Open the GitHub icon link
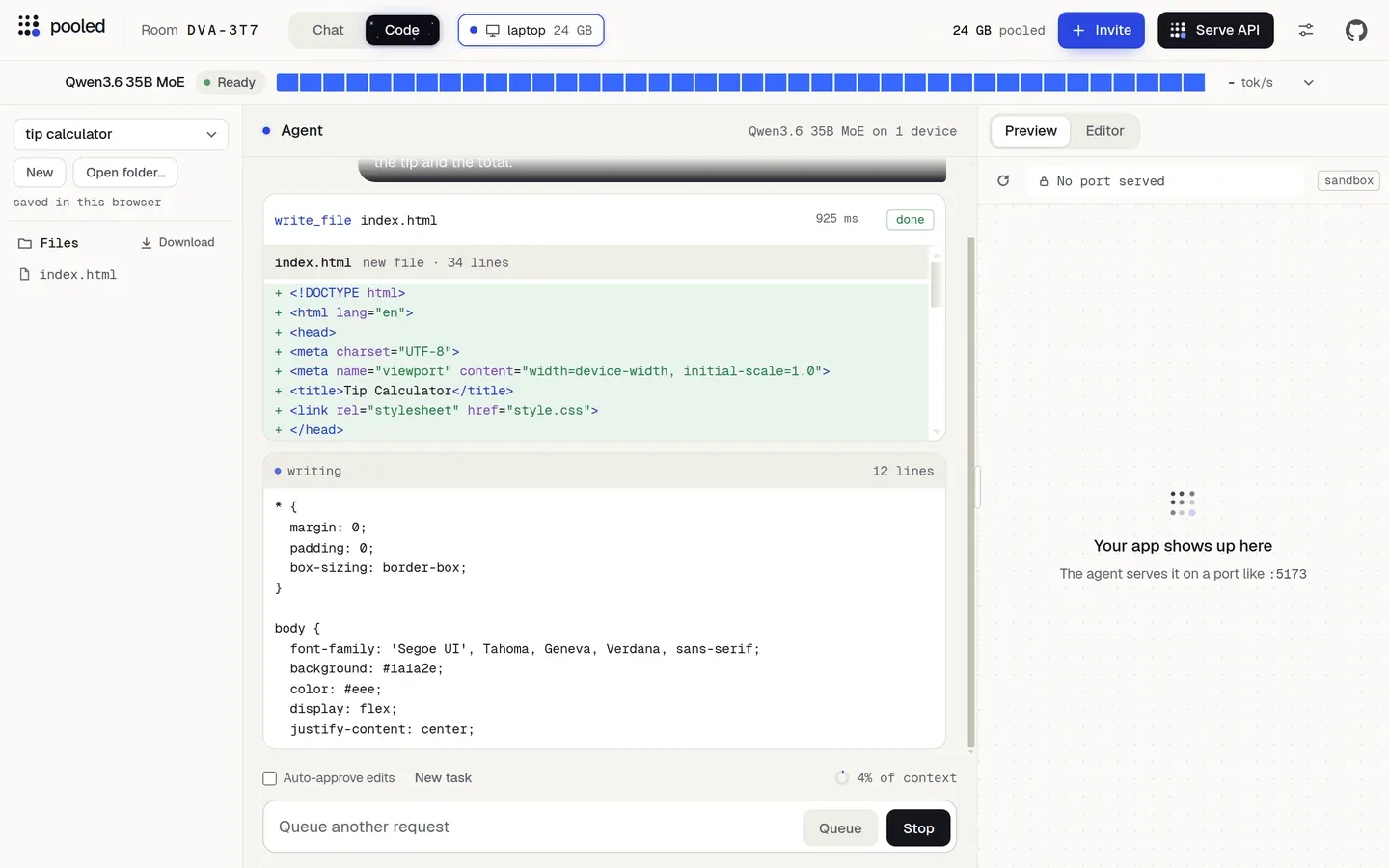 1356,30
